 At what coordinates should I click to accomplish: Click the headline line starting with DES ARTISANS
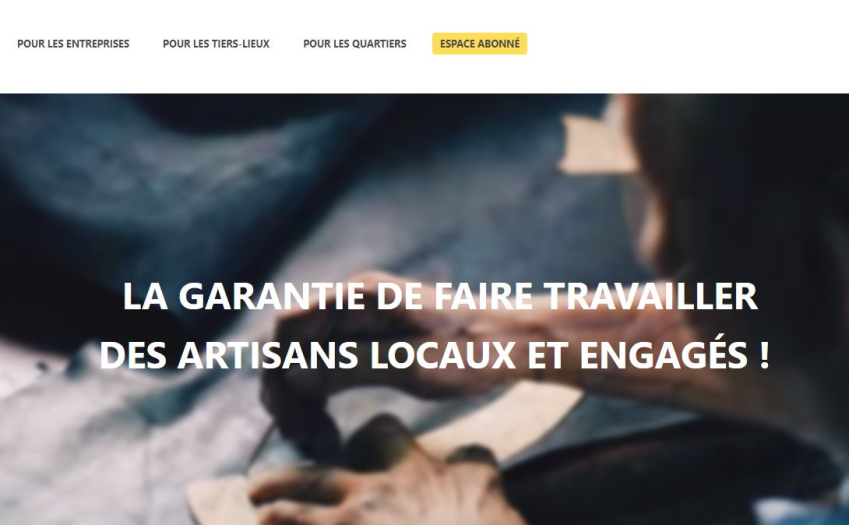[434, 355]
